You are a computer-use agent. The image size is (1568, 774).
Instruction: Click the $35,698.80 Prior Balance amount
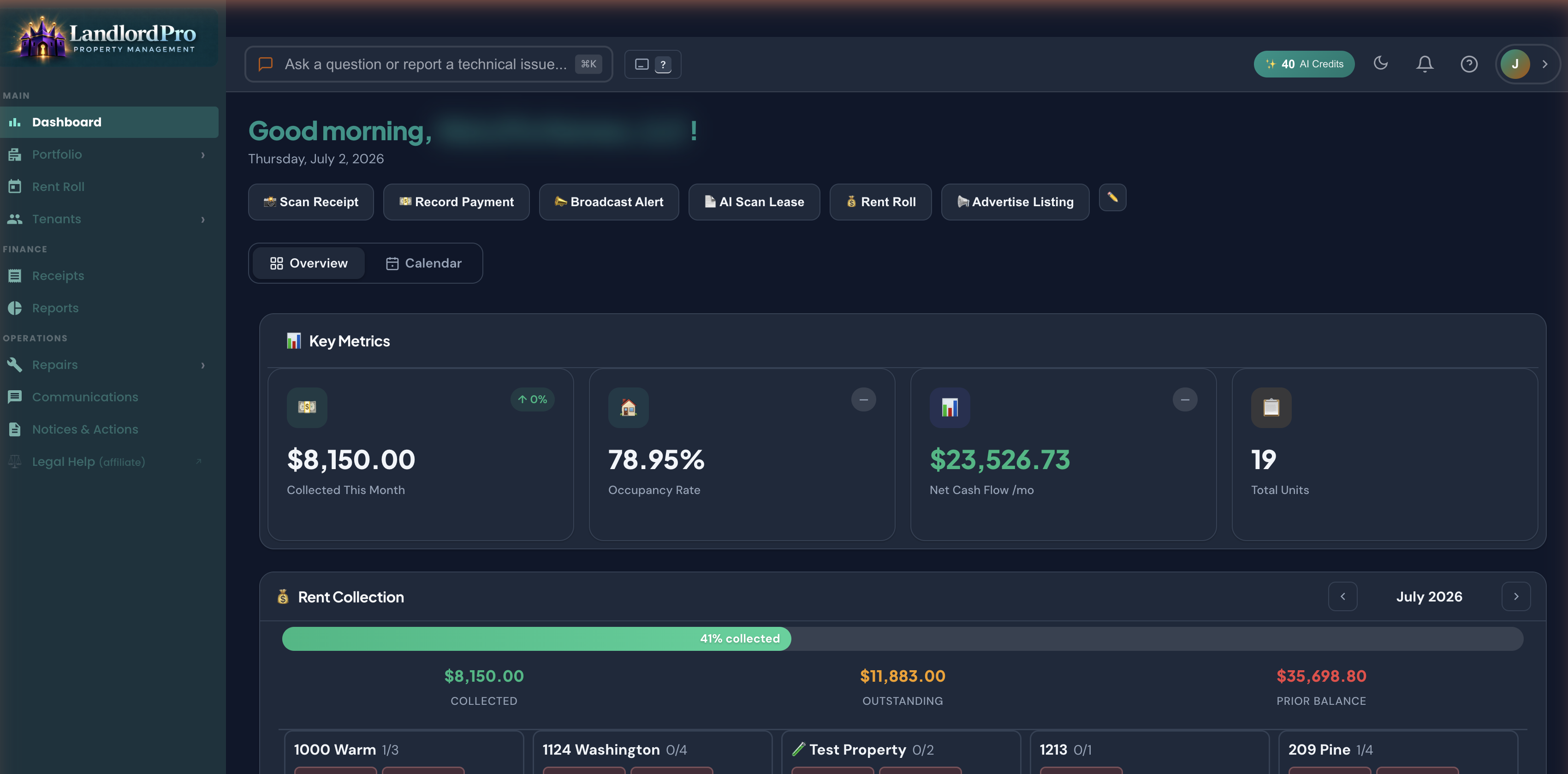[x=1321, y=676]
